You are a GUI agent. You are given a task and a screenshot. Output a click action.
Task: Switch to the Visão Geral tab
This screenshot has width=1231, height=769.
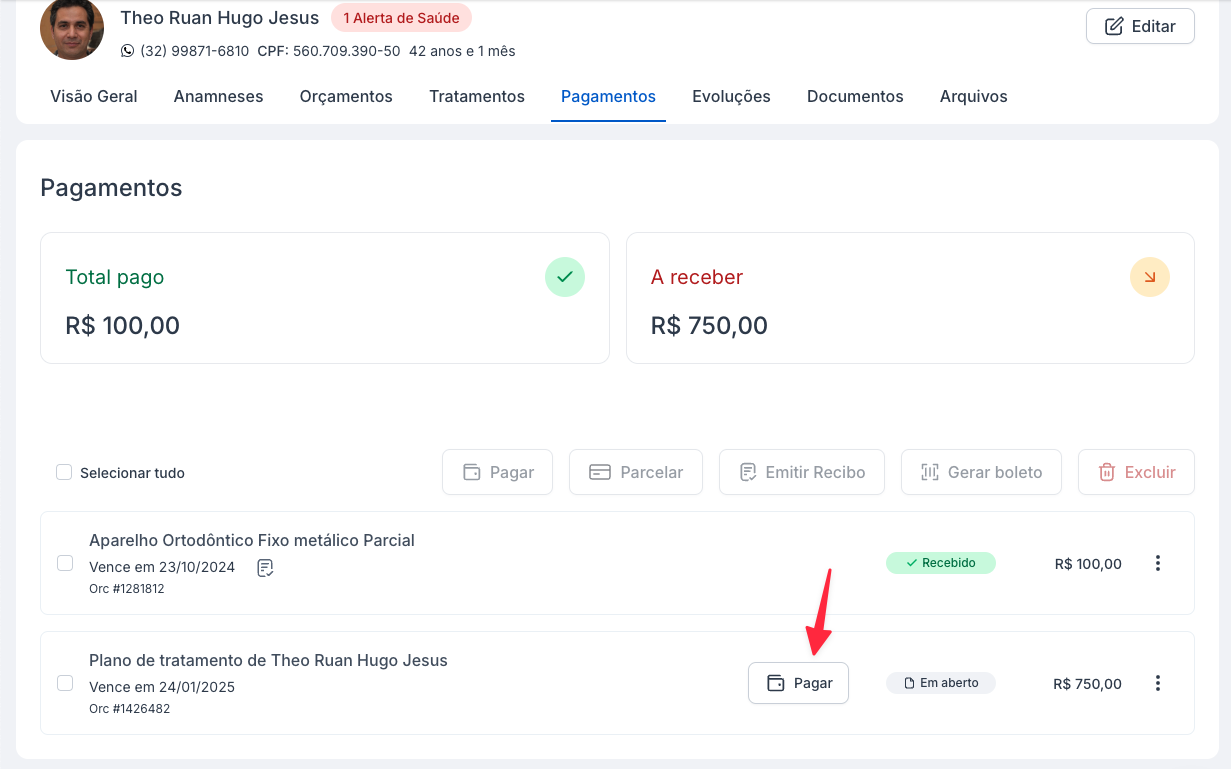(94, 97)
